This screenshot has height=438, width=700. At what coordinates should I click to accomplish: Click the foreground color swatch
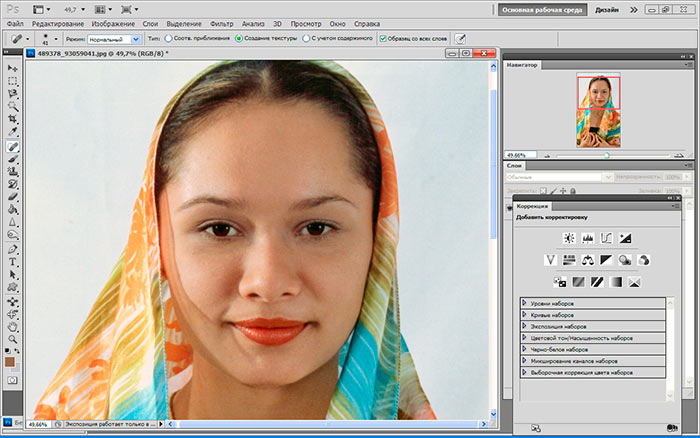(x=10, y=360)
